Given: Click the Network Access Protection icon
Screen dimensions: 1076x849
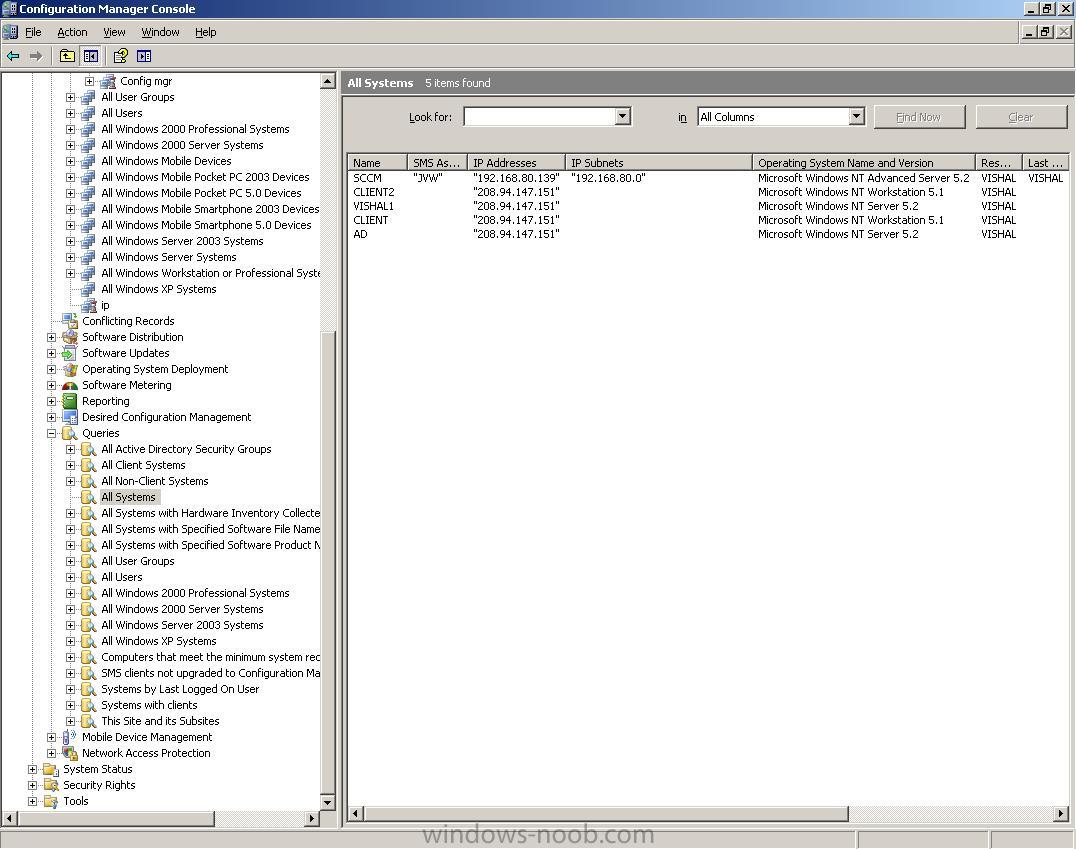Looking at the screenshot, I should click(x=70, y=753).
